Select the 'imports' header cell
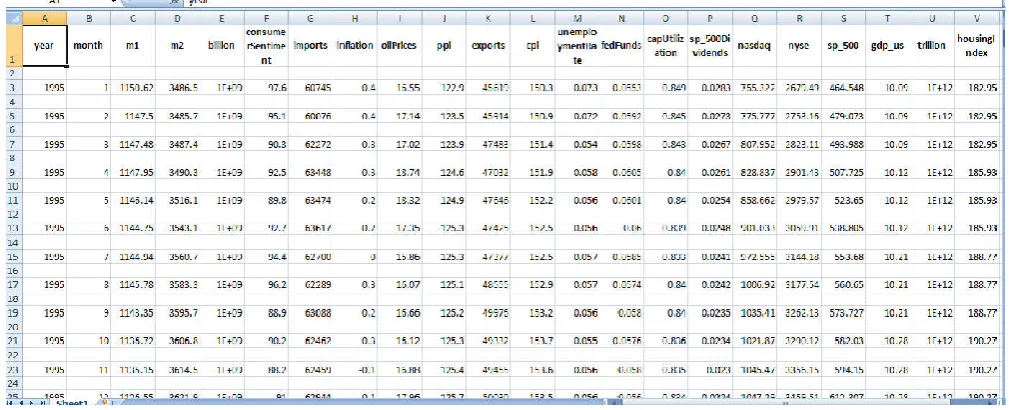 311,46
